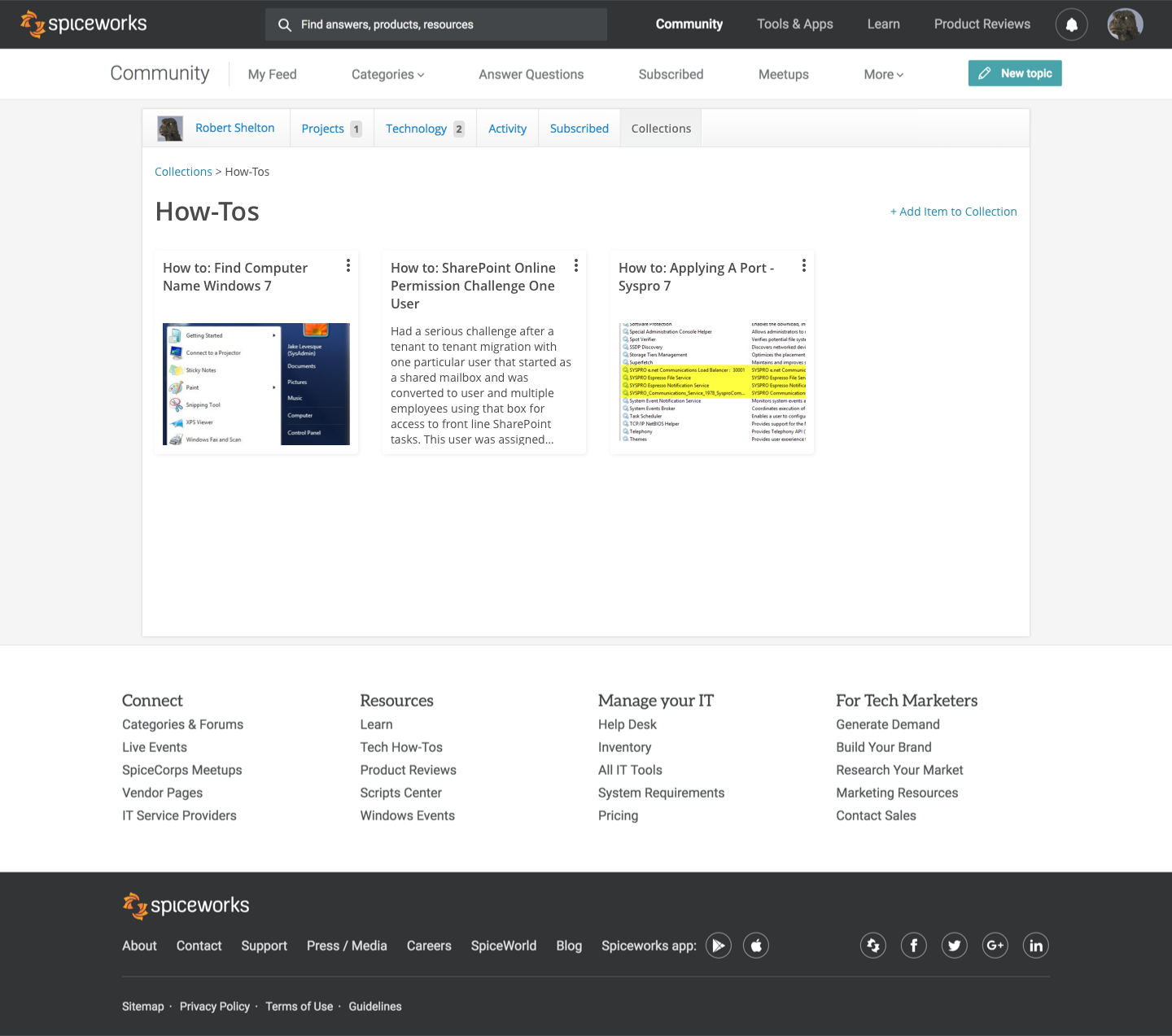Open Pricing footer link
Viewport: 1172px width, 1036px height.
click(619, 815)
